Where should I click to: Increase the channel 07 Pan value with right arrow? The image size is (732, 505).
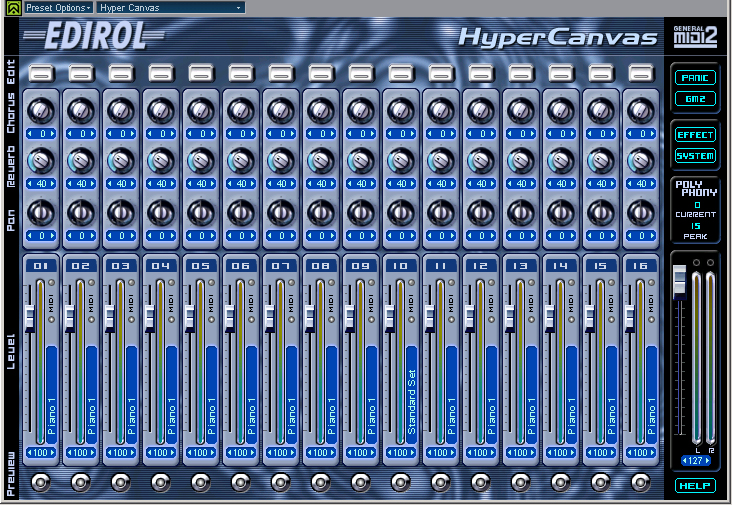(x=292, y=235)
